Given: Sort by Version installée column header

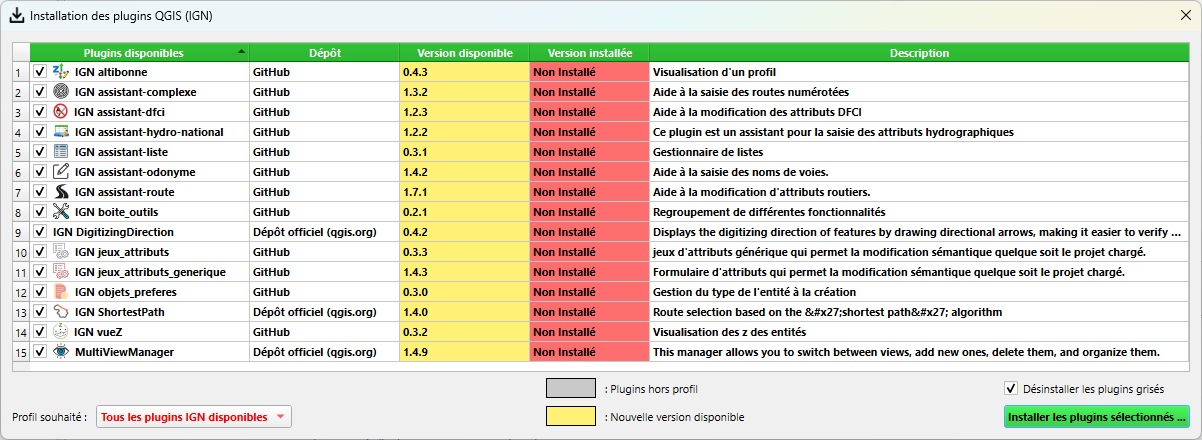Looking at the screenshot, I should (x=589, y=53).
